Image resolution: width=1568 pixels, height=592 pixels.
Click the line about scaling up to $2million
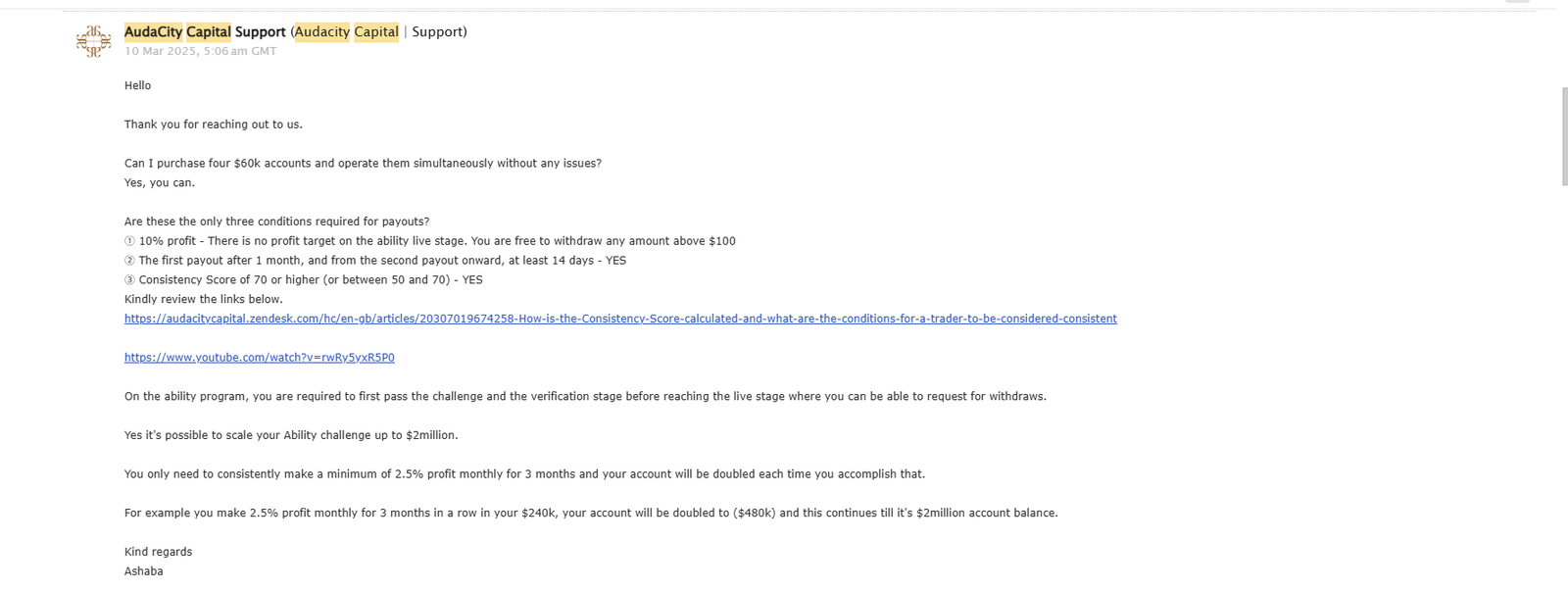coord(290,435)
